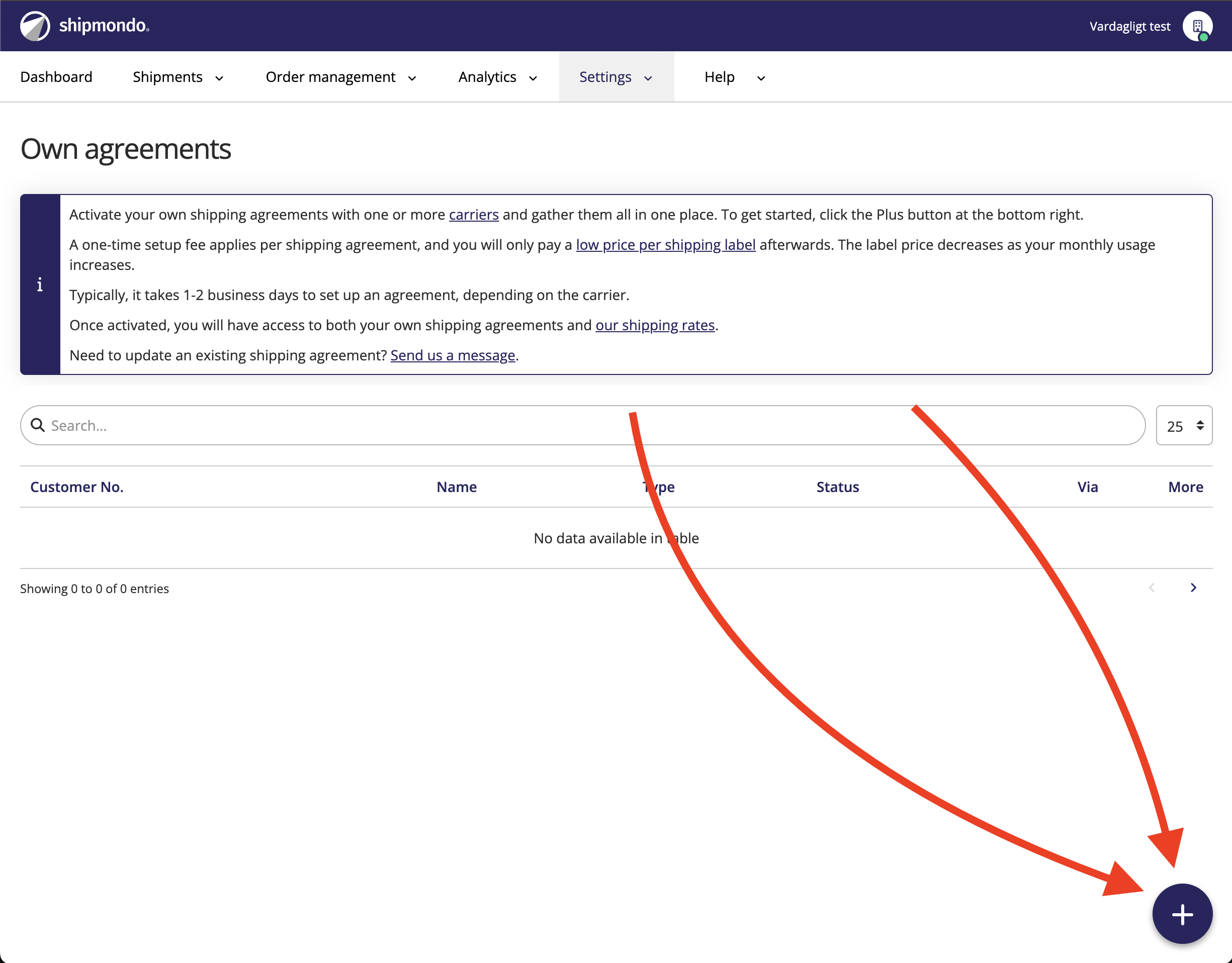The height and width of the screenshot is (963, 1232).
Task: Open the Help menu
Action: point(734,77)
